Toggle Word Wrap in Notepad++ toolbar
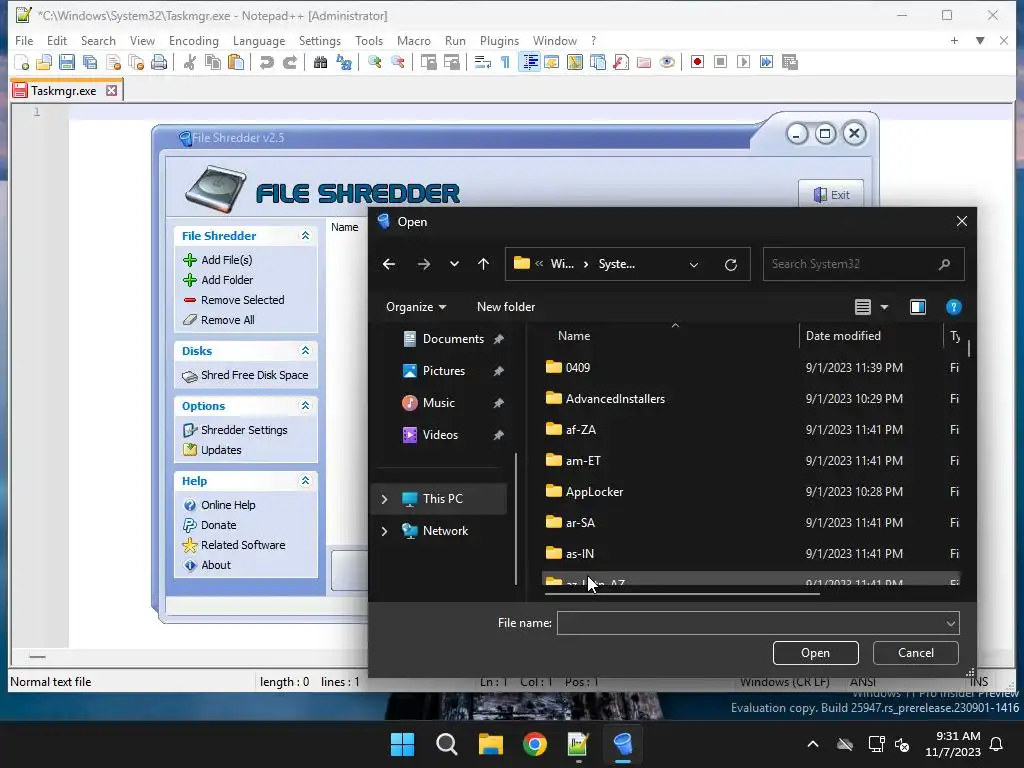This screenshot has height=768, width=1024. pos(482,62)
